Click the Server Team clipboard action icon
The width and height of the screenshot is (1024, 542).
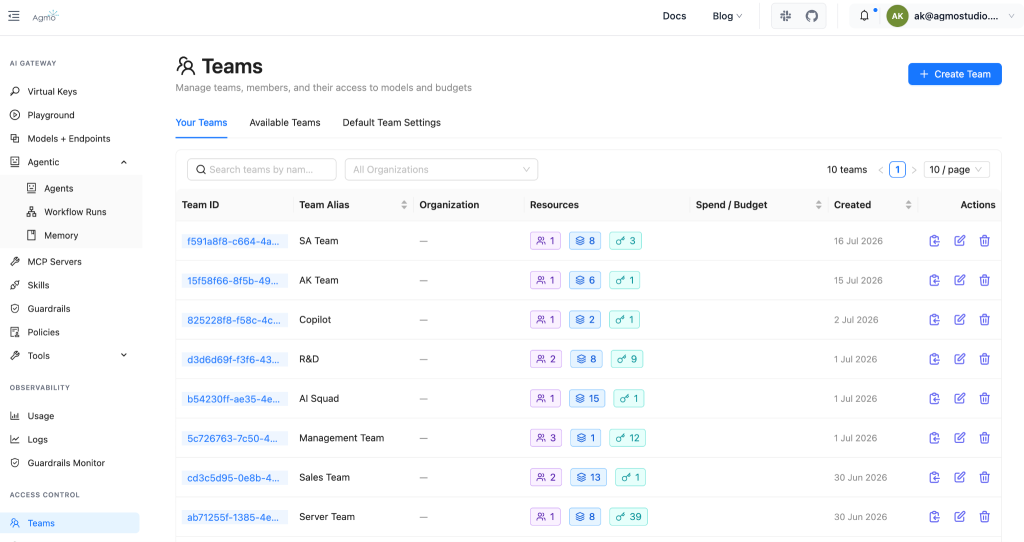point(935,517)
